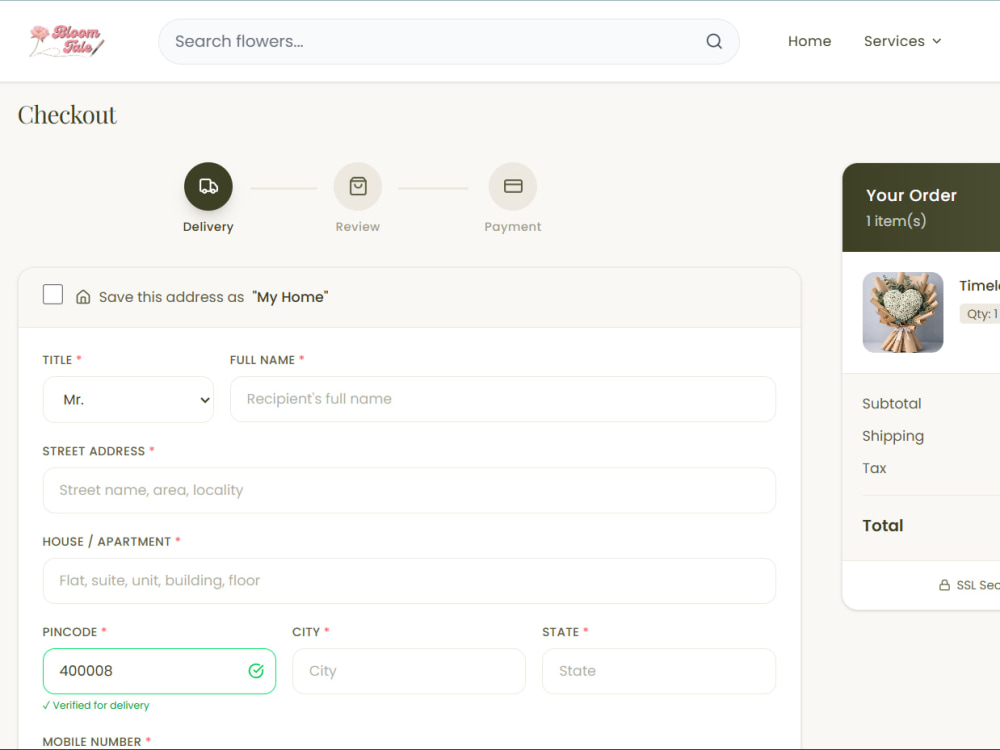1000x750 pixels.
Task: Click the "Verified for delivery" message
Action: click(96, 705)
